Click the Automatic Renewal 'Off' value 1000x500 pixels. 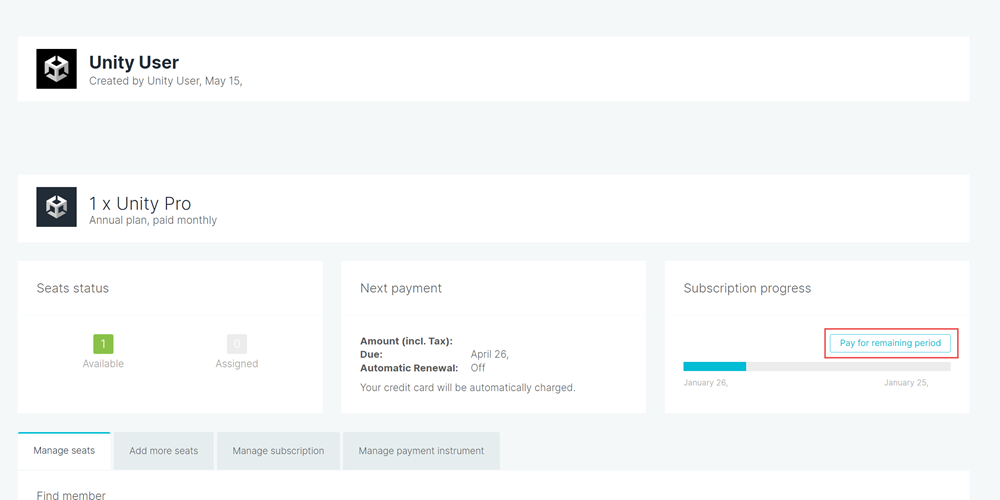[x=478, y=368]
